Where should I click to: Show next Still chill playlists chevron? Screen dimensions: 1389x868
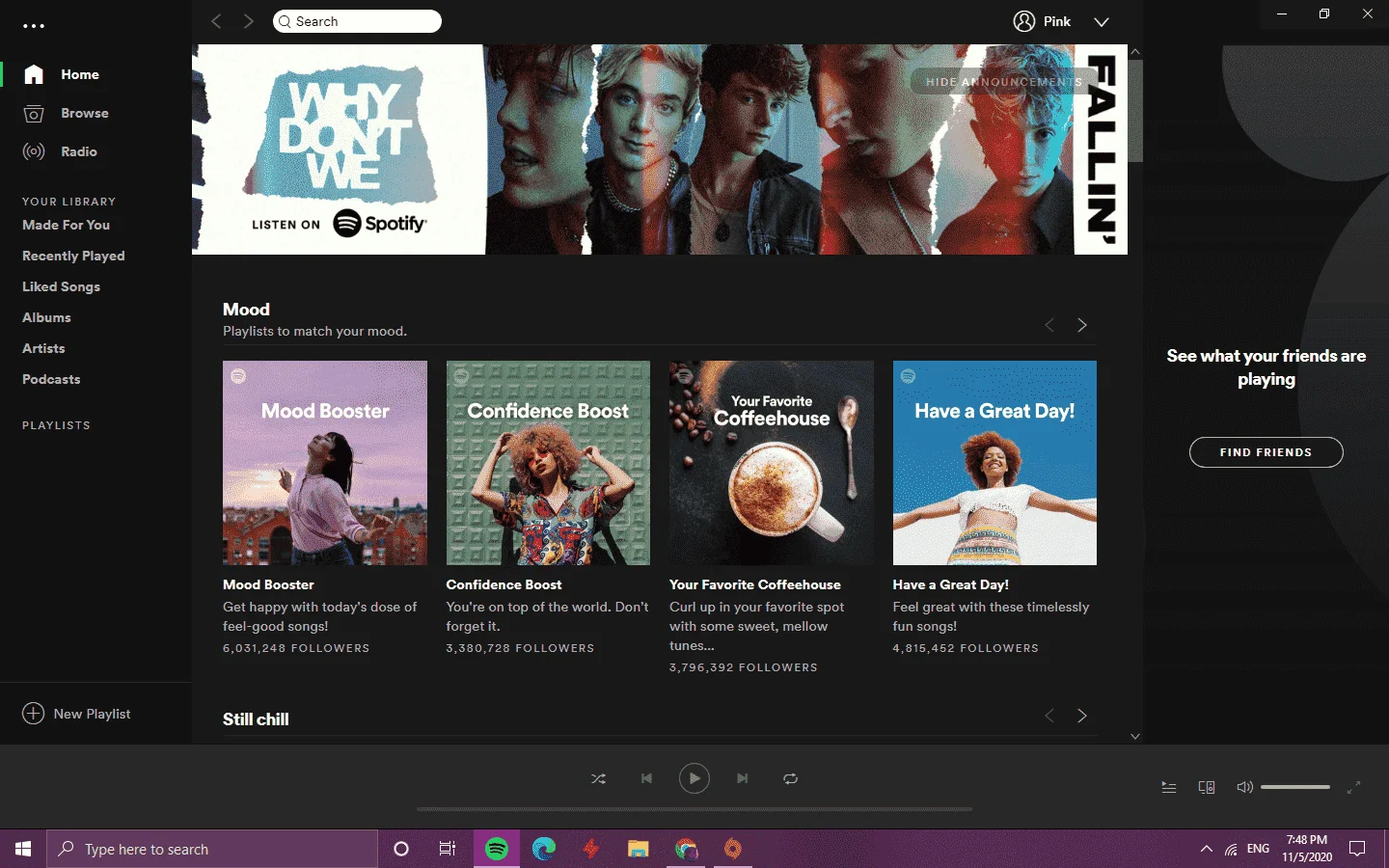[x=1081, y=716]
